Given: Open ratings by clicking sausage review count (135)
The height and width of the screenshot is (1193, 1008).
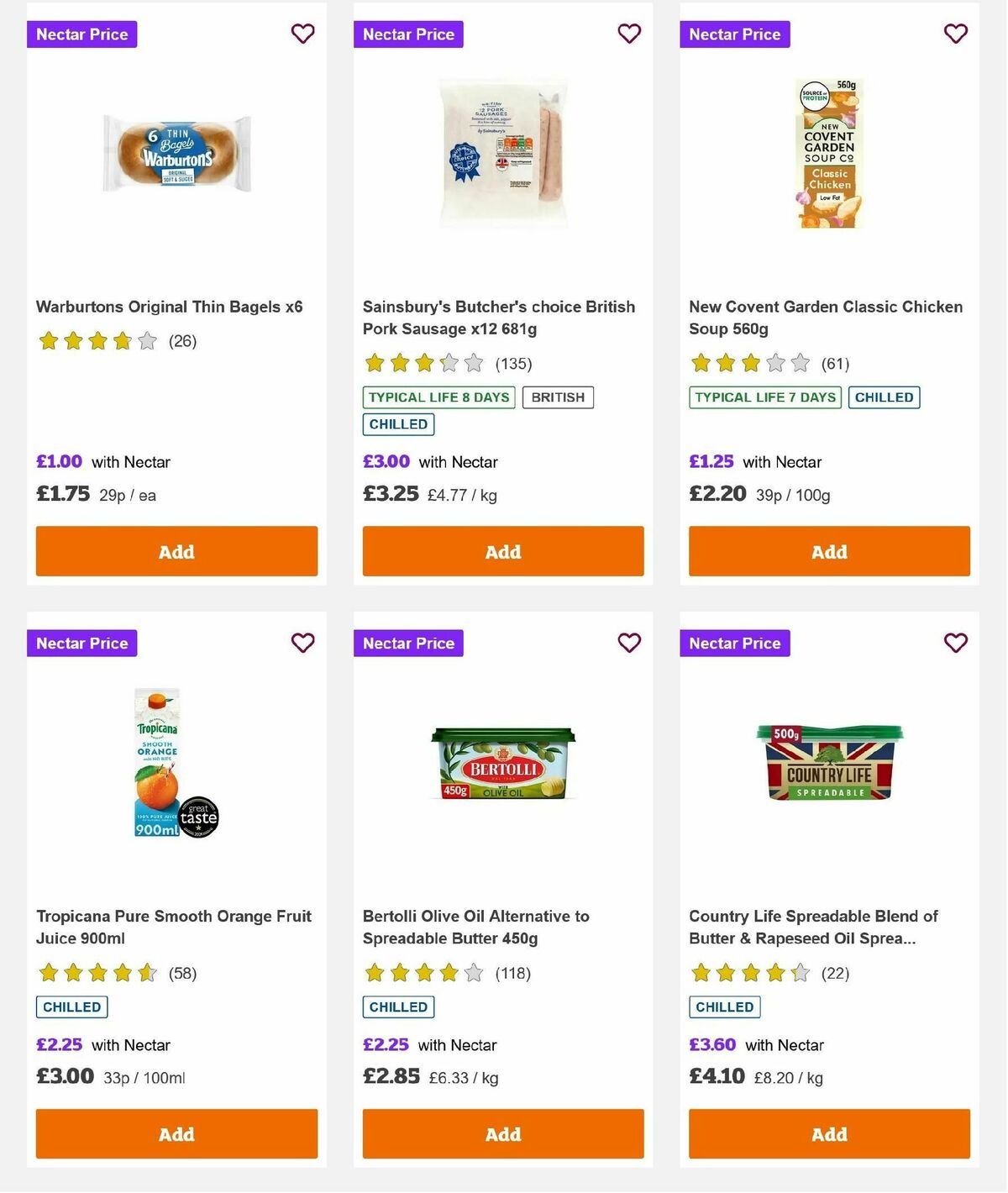Looking at the screenshot, I should (513, 364).
